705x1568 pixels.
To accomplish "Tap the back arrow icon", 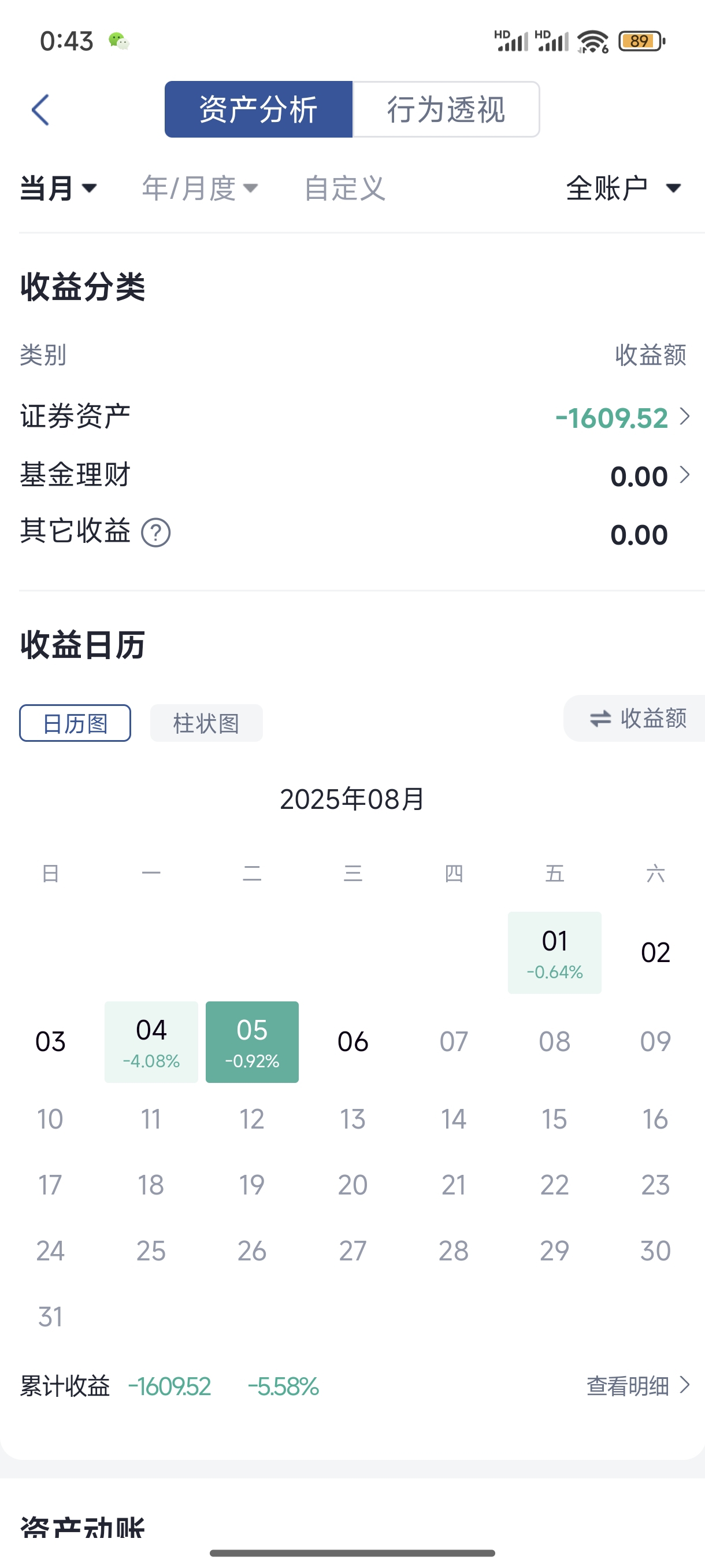I will pyautogui.click(x=40, y=110).
